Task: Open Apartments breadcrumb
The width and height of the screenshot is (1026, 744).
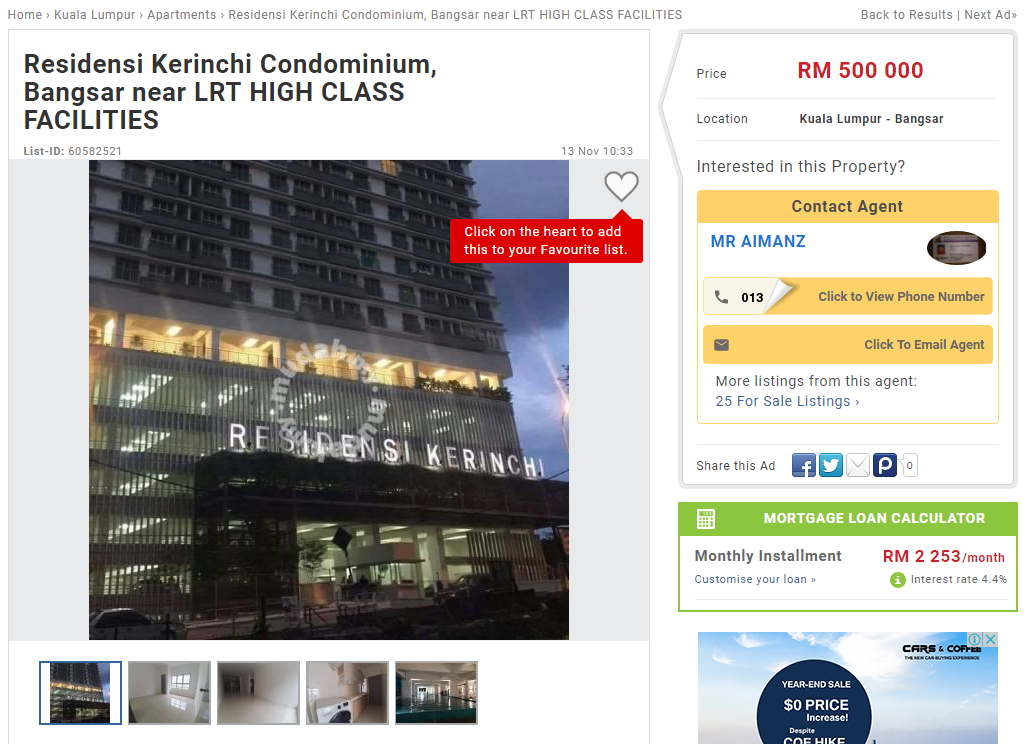Action: pyautogui.click(x=181, y=14)
